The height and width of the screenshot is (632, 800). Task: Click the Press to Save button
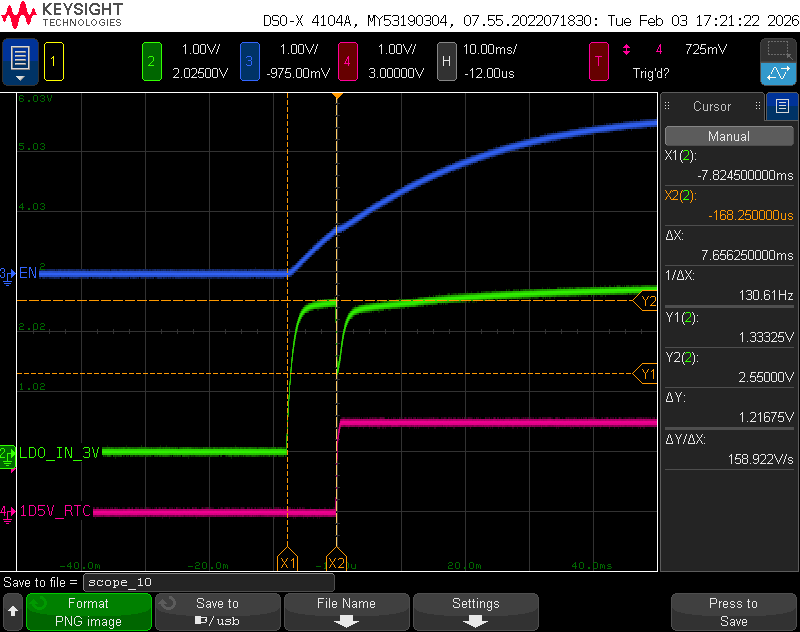734,612
